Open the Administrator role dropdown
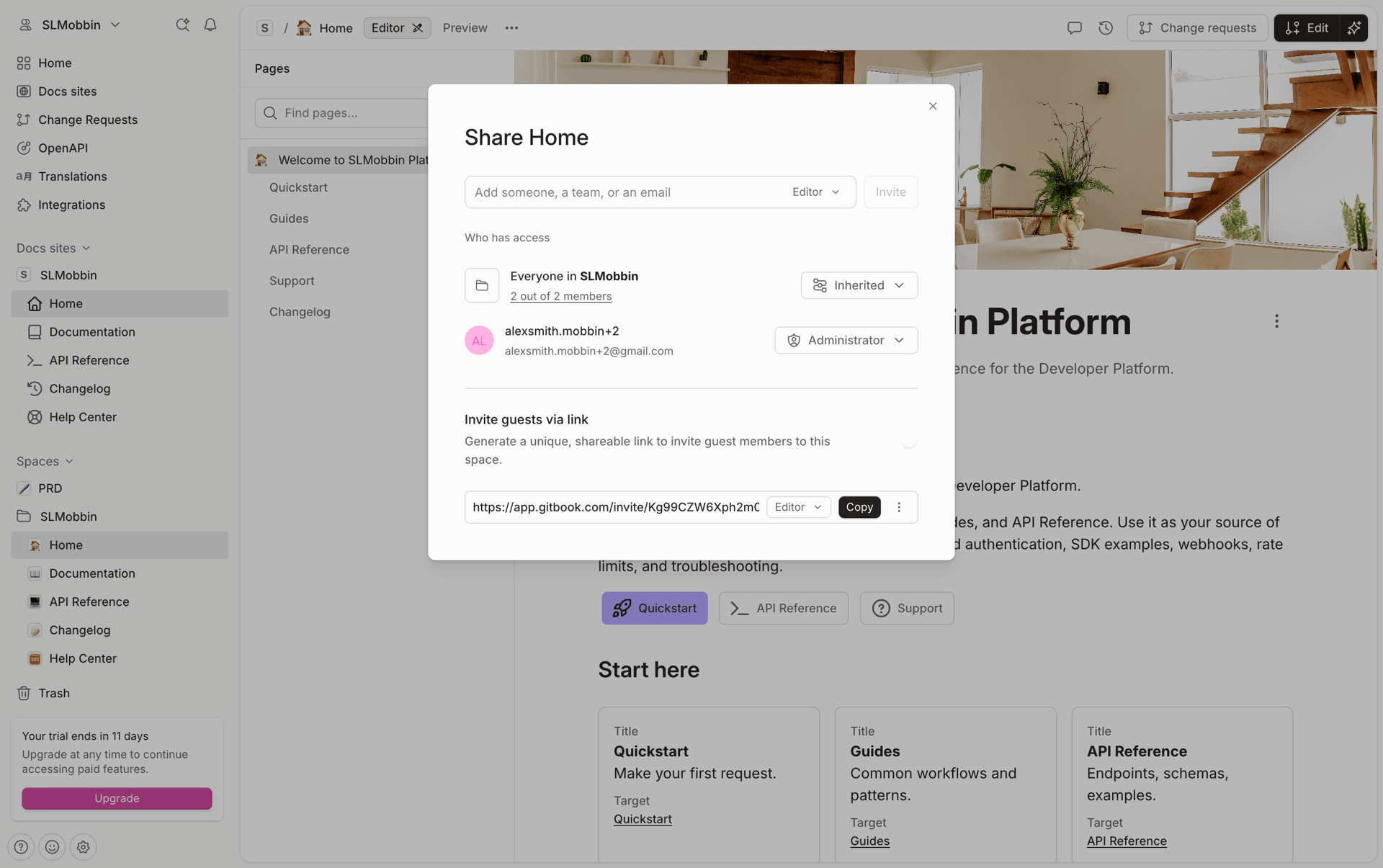1383x868 pixels. click(x=846, y=340)
